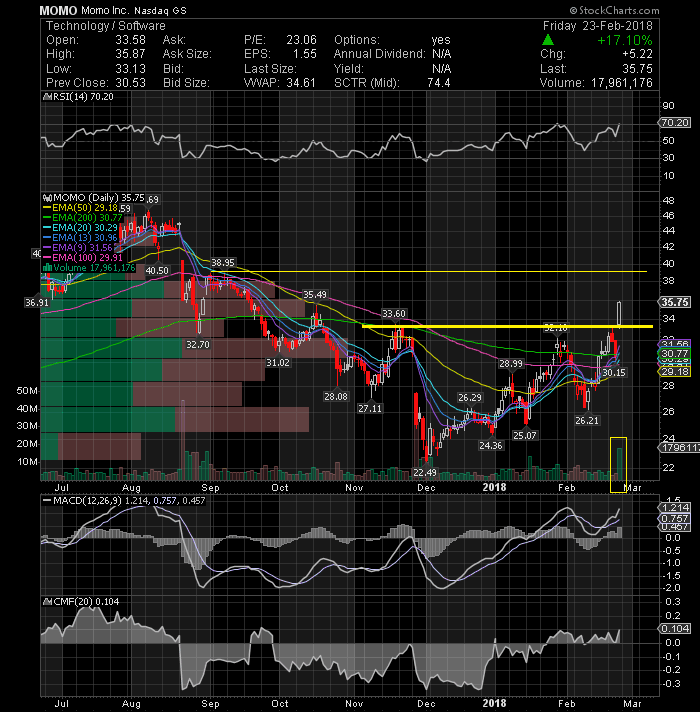Click the Prev Close value 30.53
Image resolution: width=700 pixels, height=712 pixels.
130,83
